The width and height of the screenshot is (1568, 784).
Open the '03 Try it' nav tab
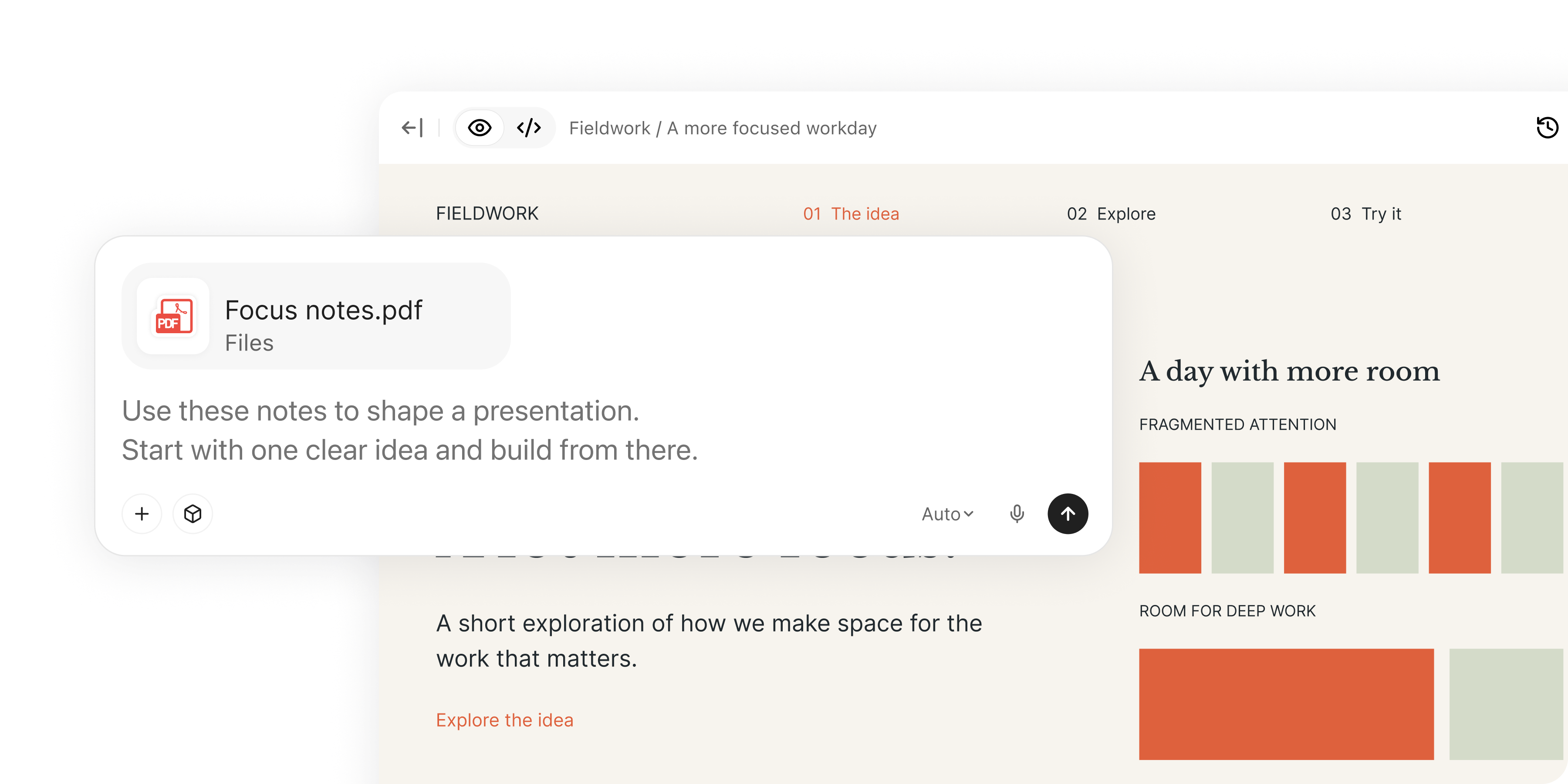click(x=1365, y=214)
